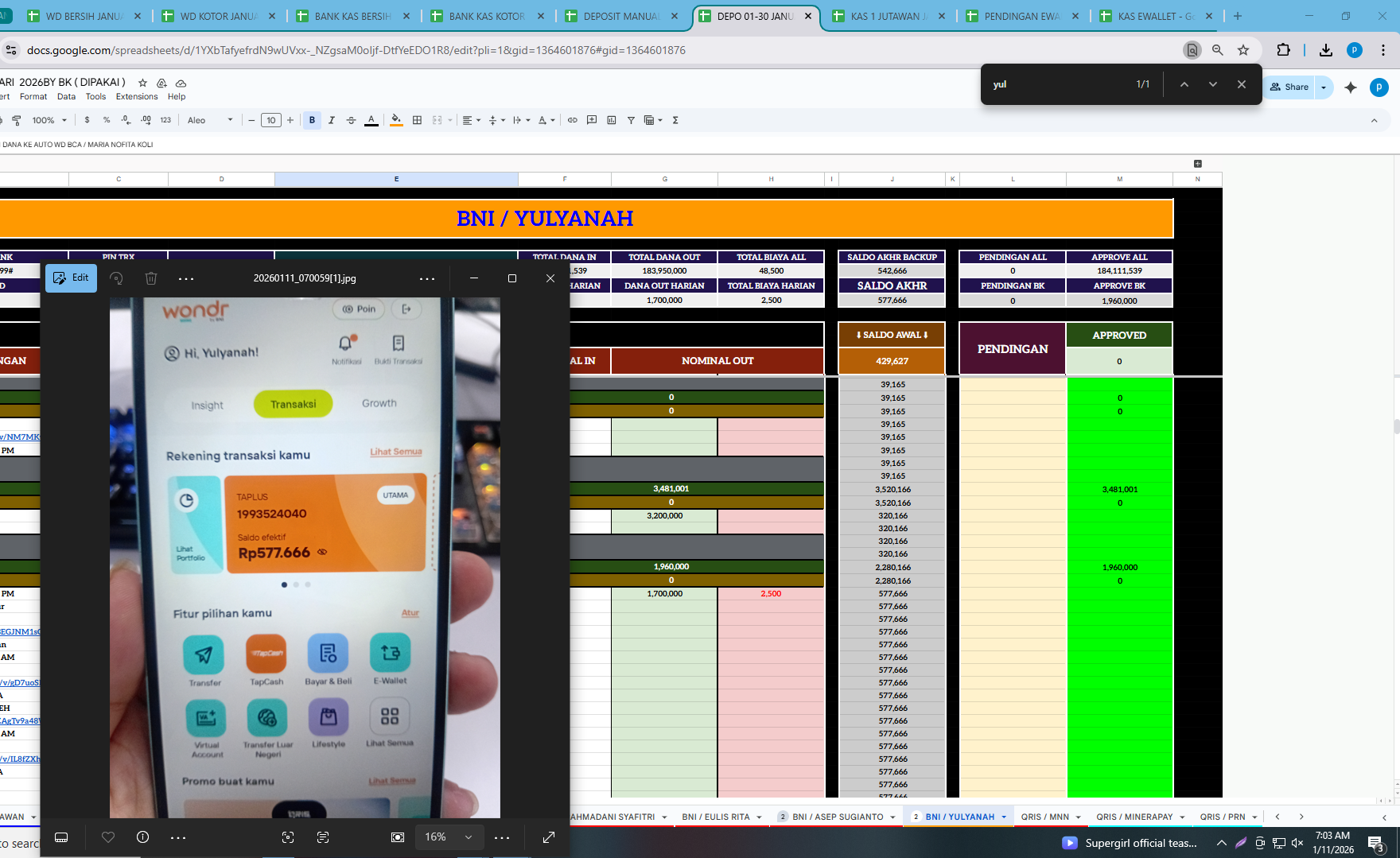Toggle filmstrip view in photo viewer
The image size is (1400, 858).
coord(61,837)
